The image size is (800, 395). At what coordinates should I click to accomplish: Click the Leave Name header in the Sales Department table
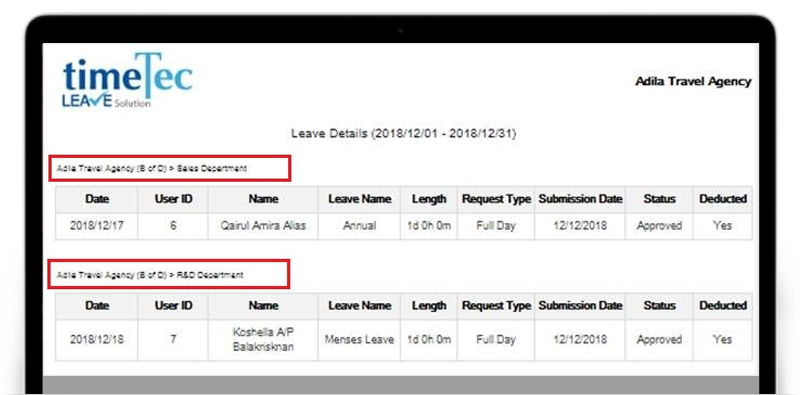[x=360, y=199]
